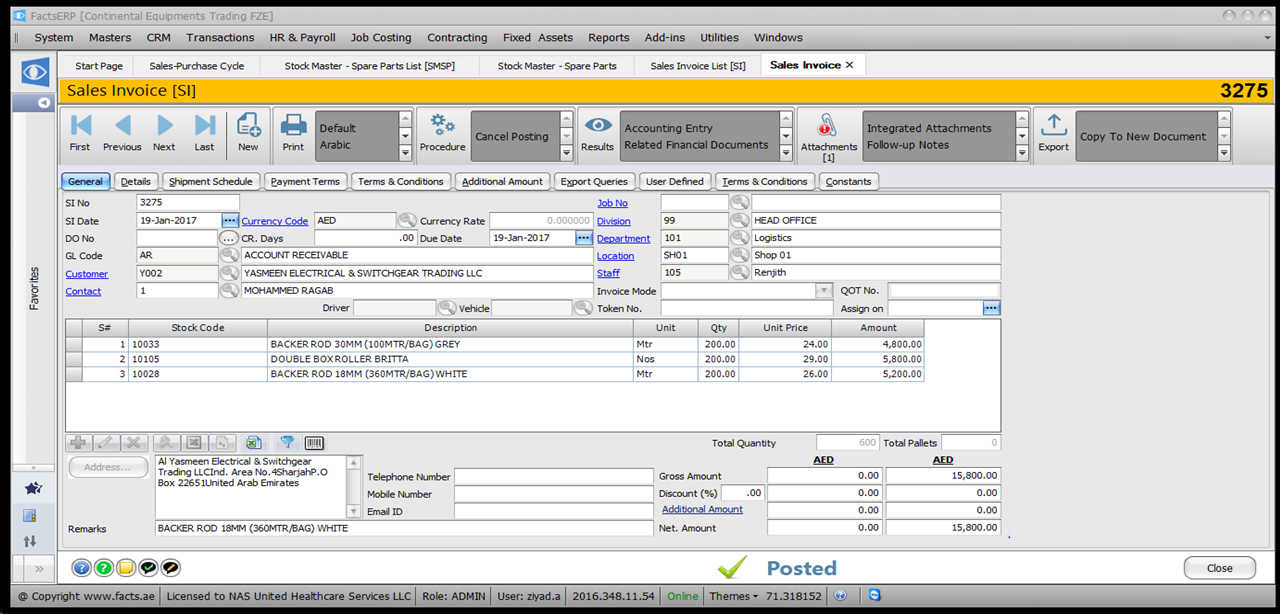
Task: Follow the Additional Amount link
Action: click(x=702, y=509)
